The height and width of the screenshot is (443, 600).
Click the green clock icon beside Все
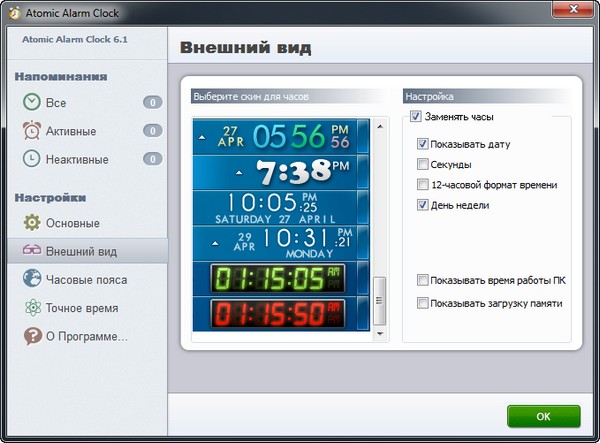[32, 102]
